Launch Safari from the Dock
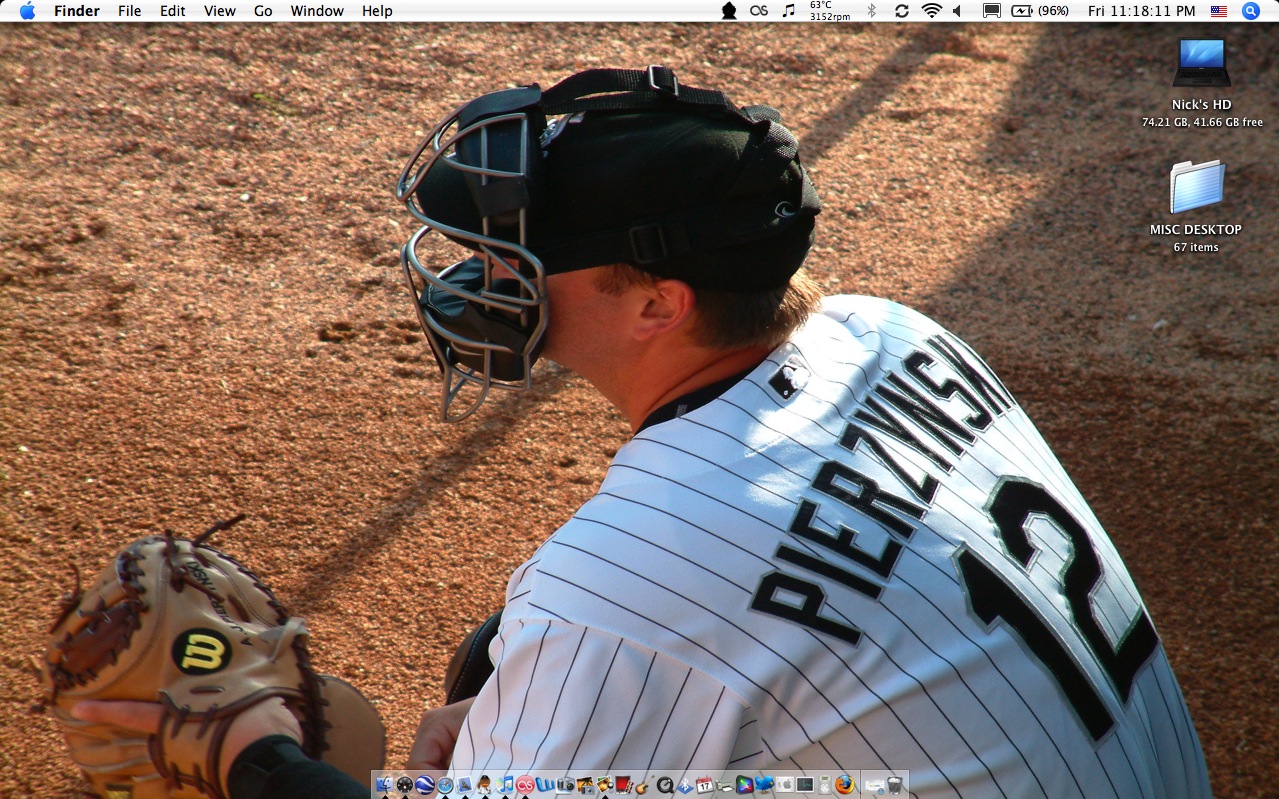1279x799 pixels. point(445,785)
